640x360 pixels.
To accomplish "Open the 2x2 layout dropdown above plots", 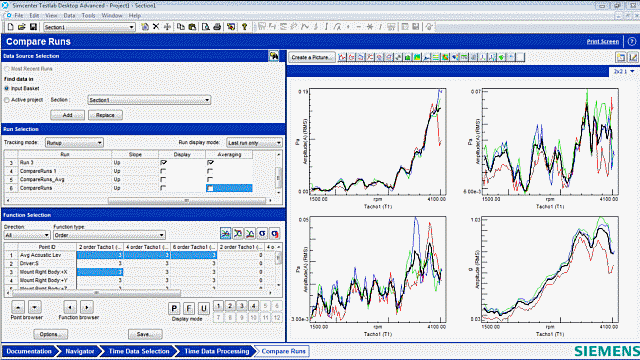I will click(x=624, y=71).
